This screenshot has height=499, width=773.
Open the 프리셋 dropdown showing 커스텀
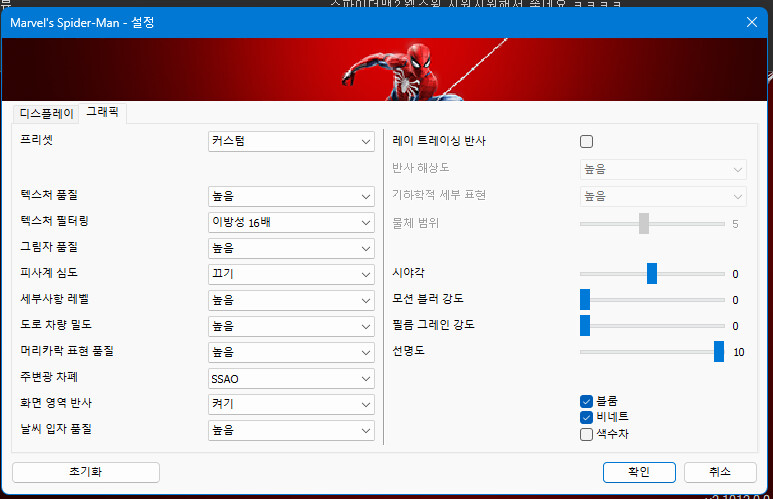tap(291, 142)
